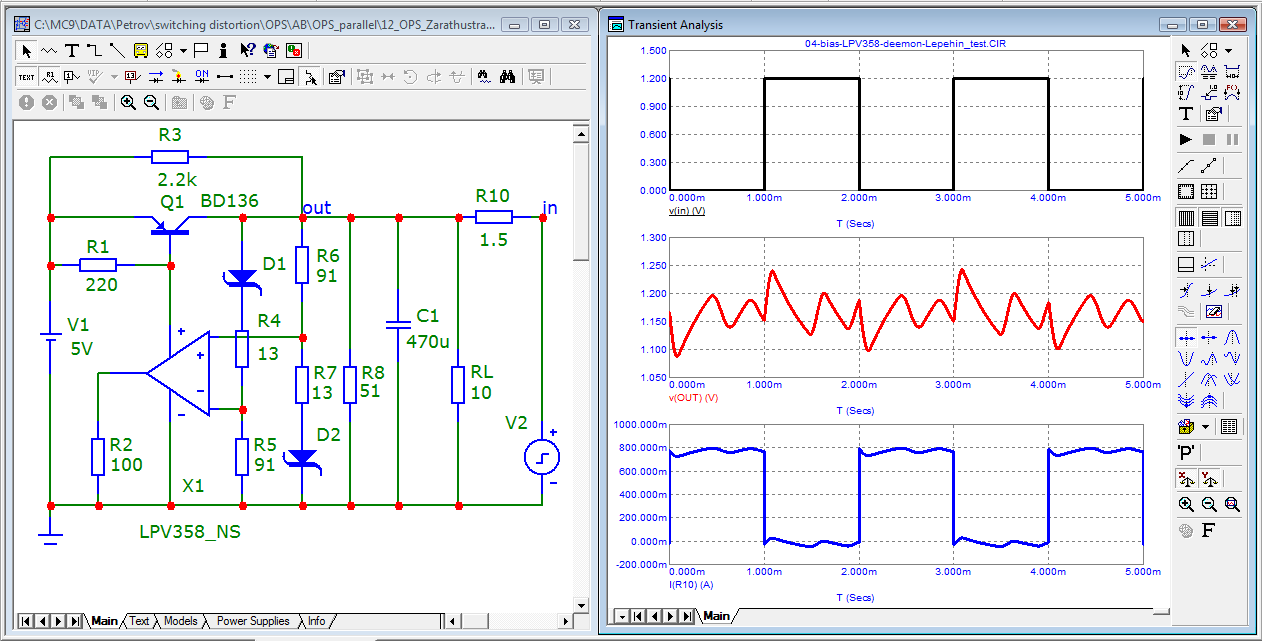This screenshot has height=641, width=1262.
Task: Go to last schematic page arrow
Action: click(x=74, y=621)
